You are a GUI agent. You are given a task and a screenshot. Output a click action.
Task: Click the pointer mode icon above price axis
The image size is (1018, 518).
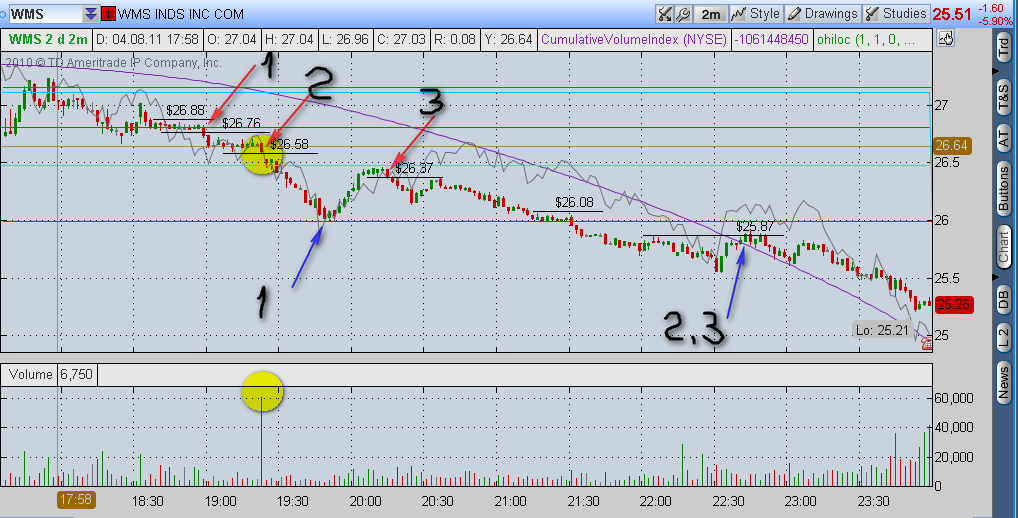(945, 39)
